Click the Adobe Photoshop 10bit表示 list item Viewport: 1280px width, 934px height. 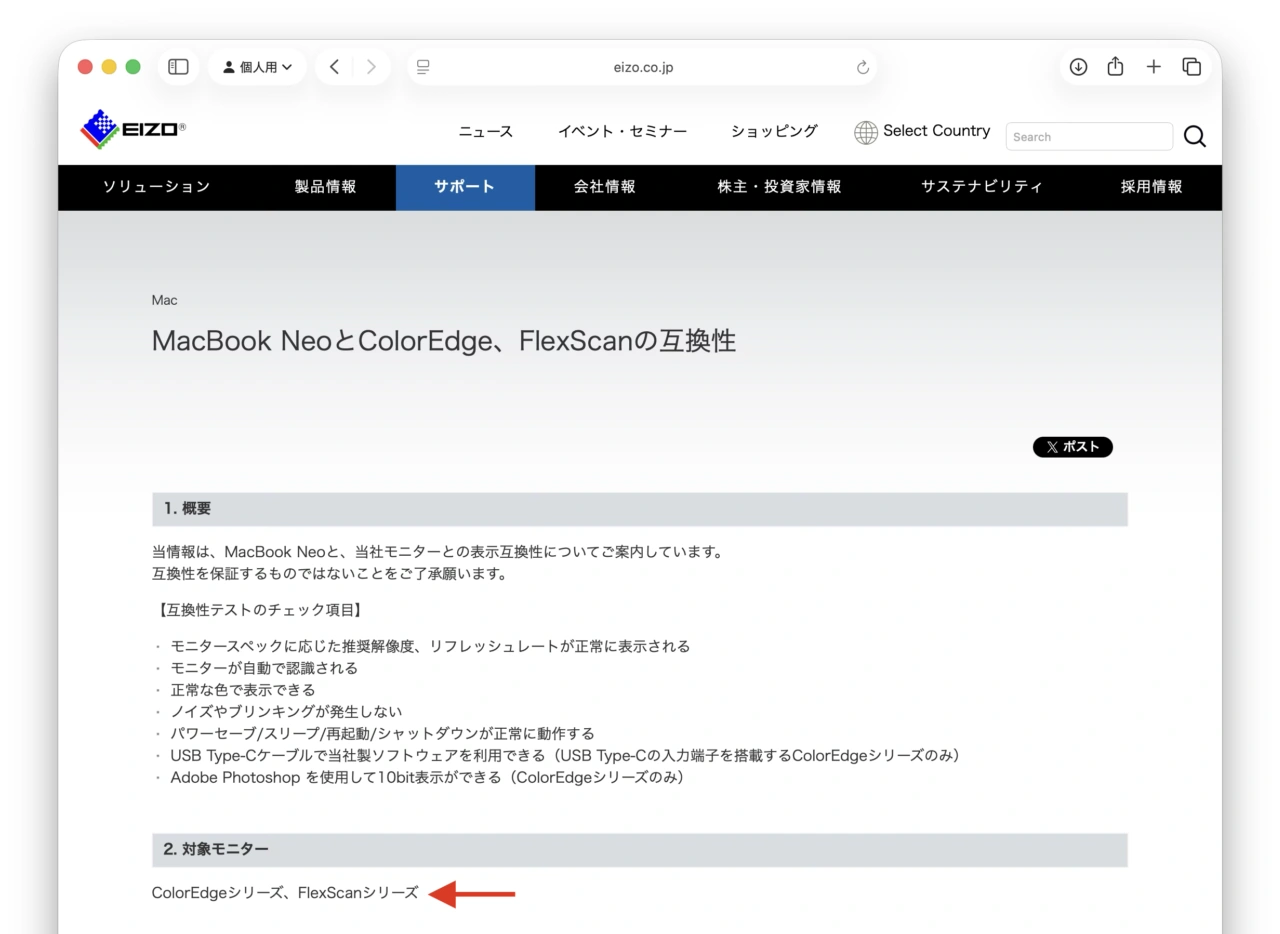click(x=427, y=777)
